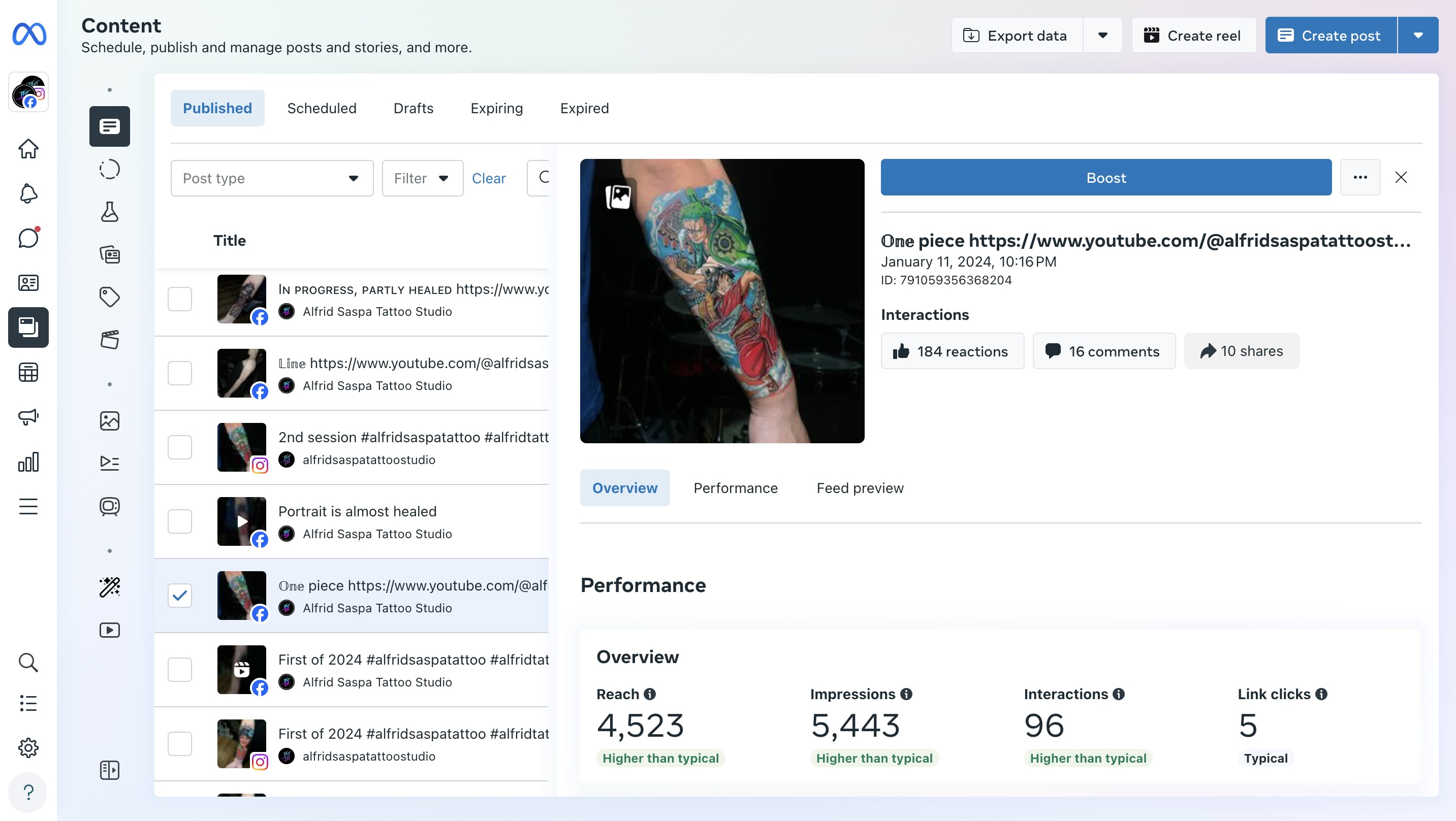Open Help question mark button

pyautogui.click(x=28, y=792)
